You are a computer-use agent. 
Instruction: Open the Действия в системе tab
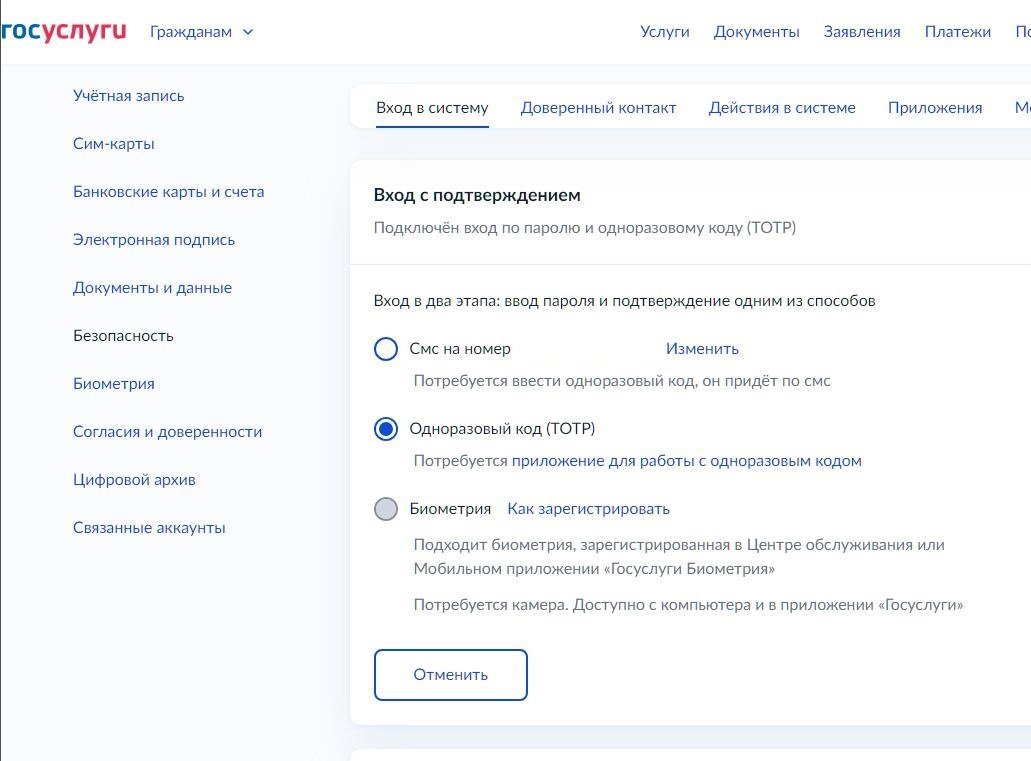782,108
